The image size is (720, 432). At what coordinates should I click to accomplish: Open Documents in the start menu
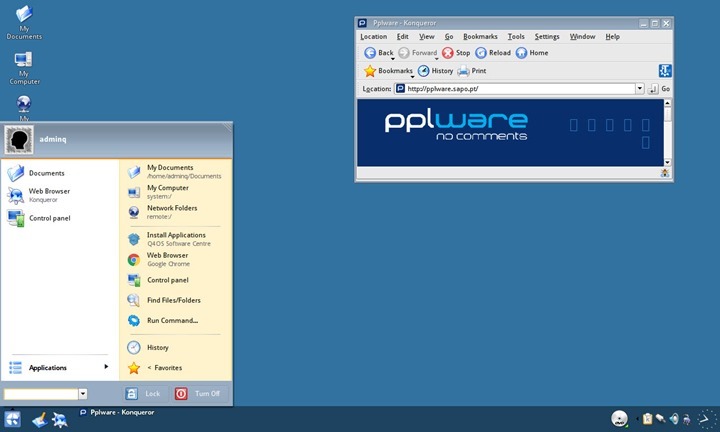60,173
